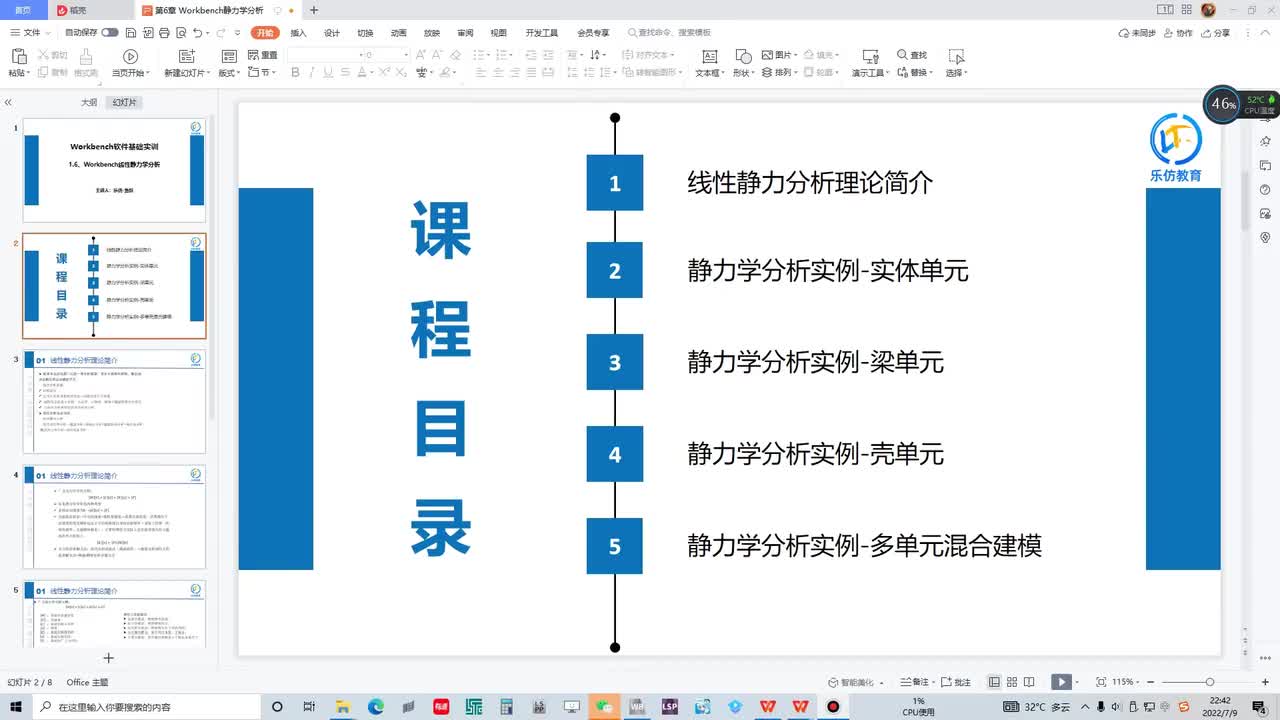1280x720 pixels.
Task: Switch to the Outline (大纲) panel tab
Action: (x=89, y=102)
